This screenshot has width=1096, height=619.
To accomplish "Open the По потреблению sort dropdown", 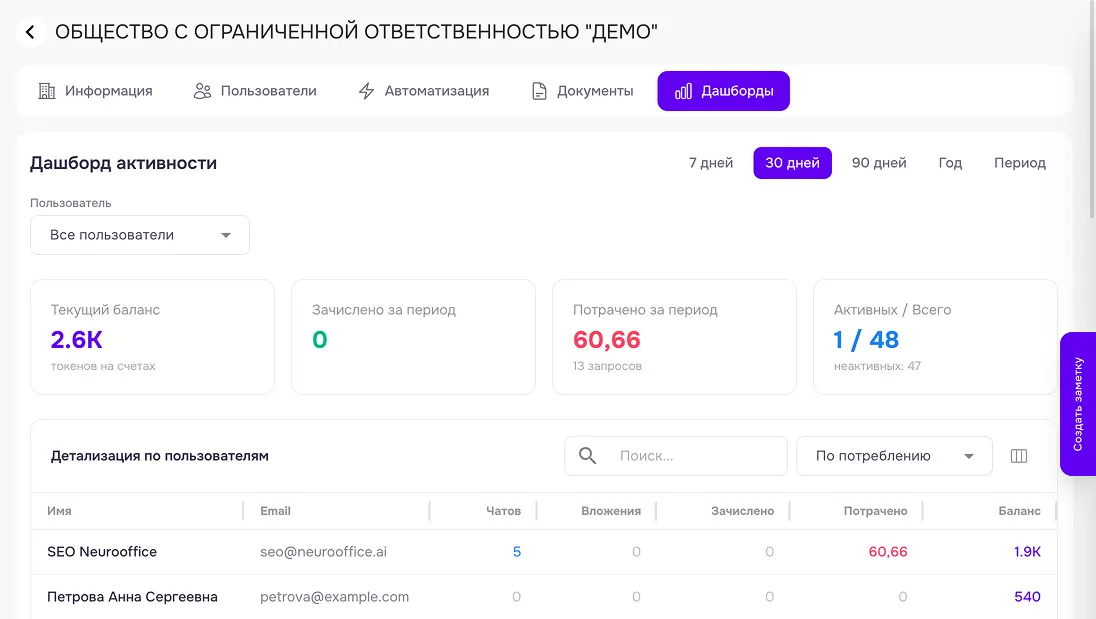I will (x=894, y=456).
